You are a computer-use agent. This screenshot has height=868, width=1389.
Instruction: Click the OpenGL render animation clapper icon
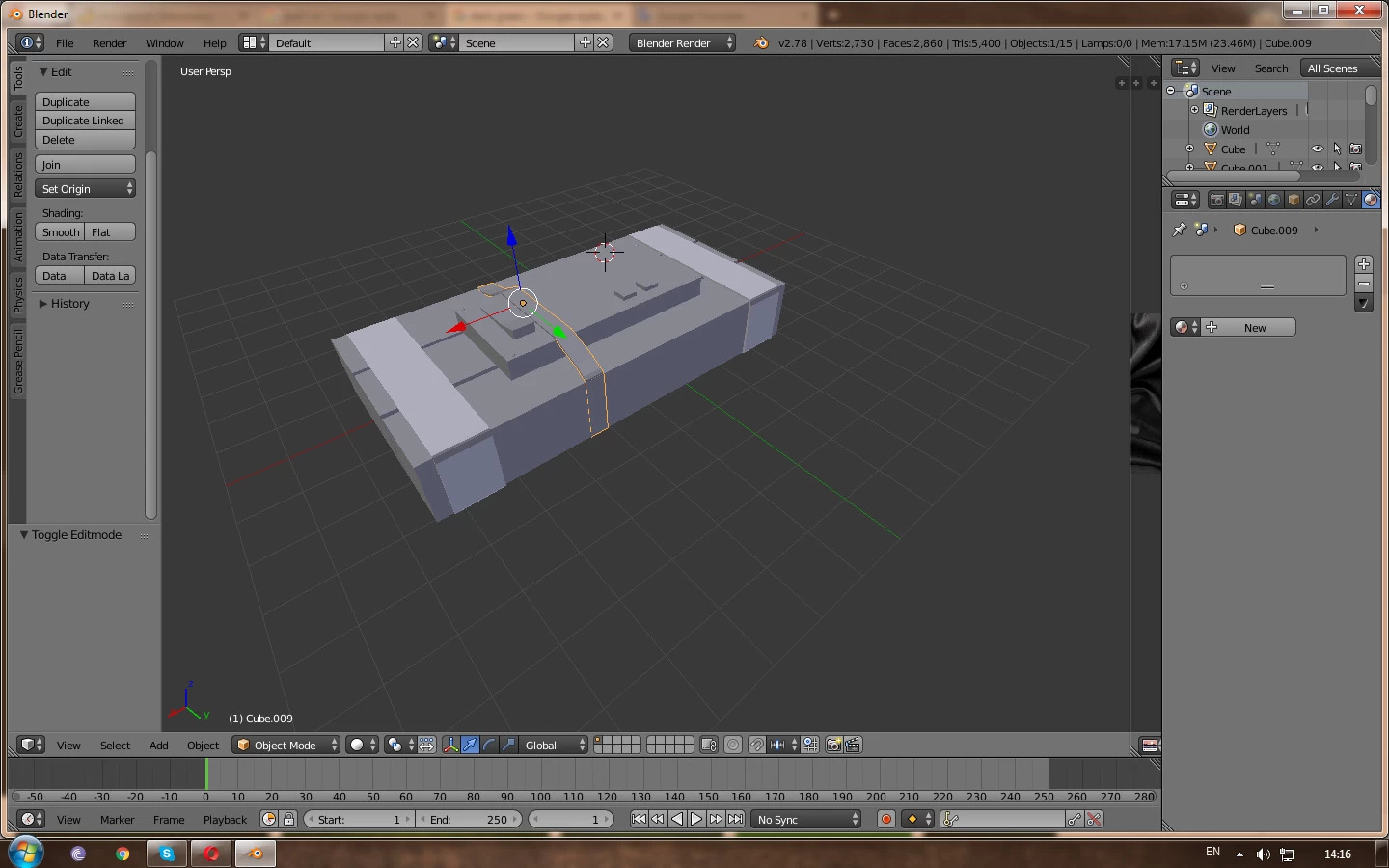tap(853, 745)
